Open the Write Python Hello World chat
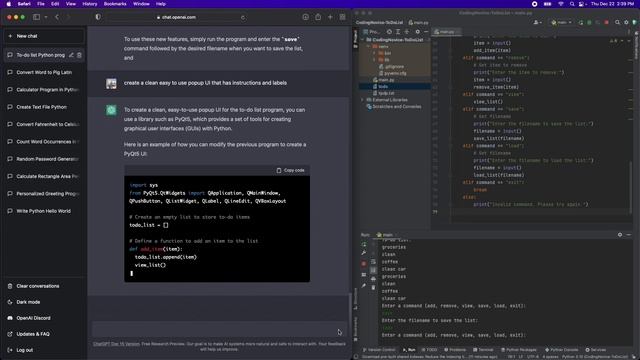This screenshot has height=360, width=640. (44, 211)
